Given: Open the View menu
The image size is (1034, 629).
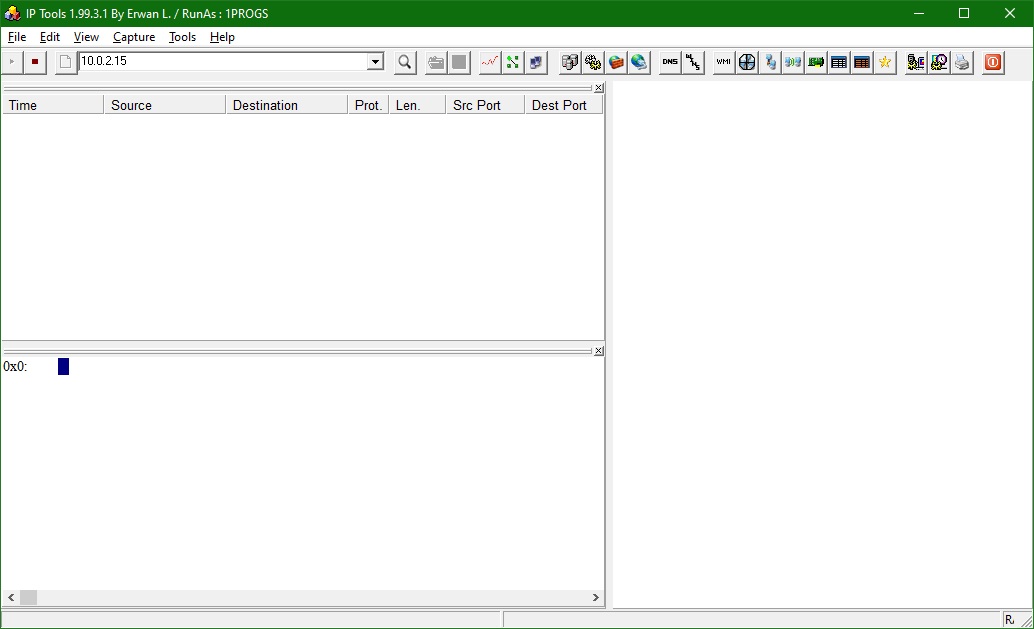Looking at the screenshot, I should coord(86,37).
